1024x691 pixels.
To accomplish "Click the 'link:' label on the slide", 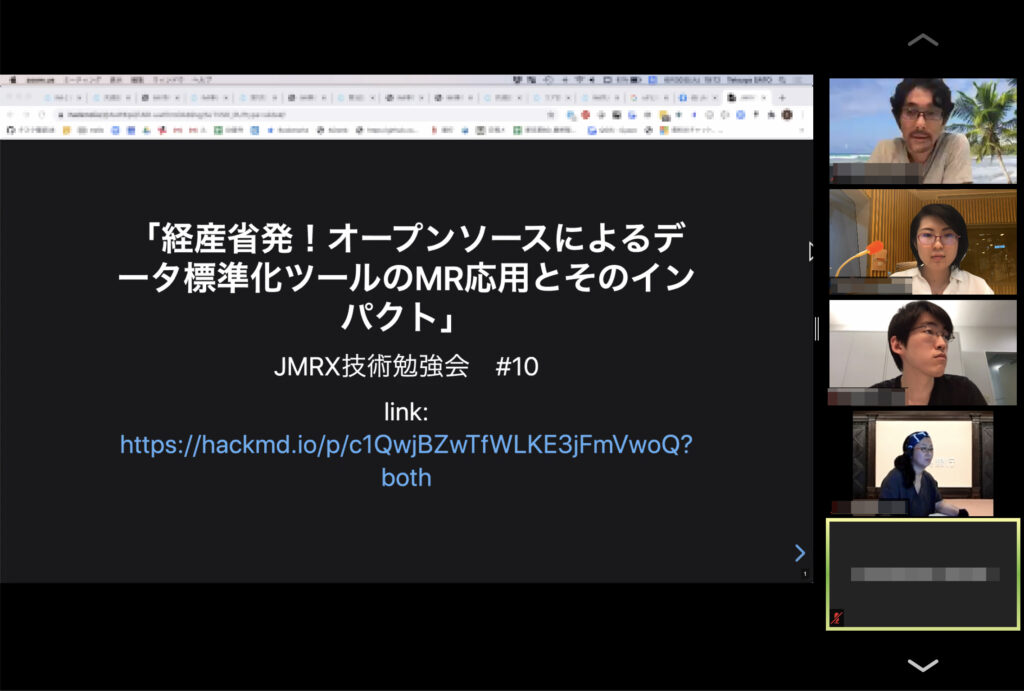I will pos(406,411).
